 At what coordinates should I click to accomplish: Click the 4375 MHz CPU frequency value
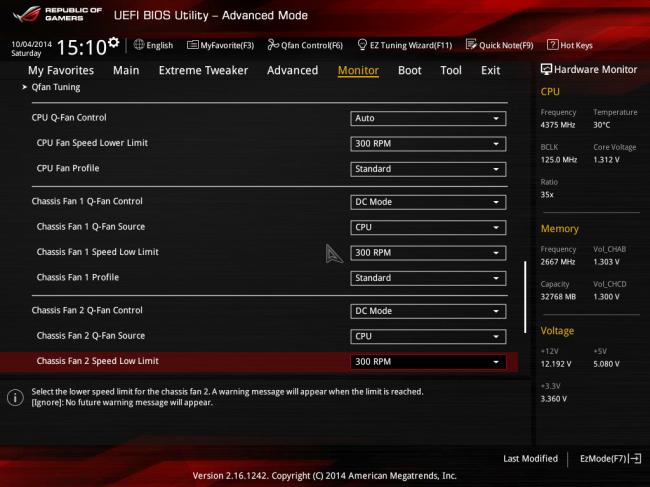[558, 125]
